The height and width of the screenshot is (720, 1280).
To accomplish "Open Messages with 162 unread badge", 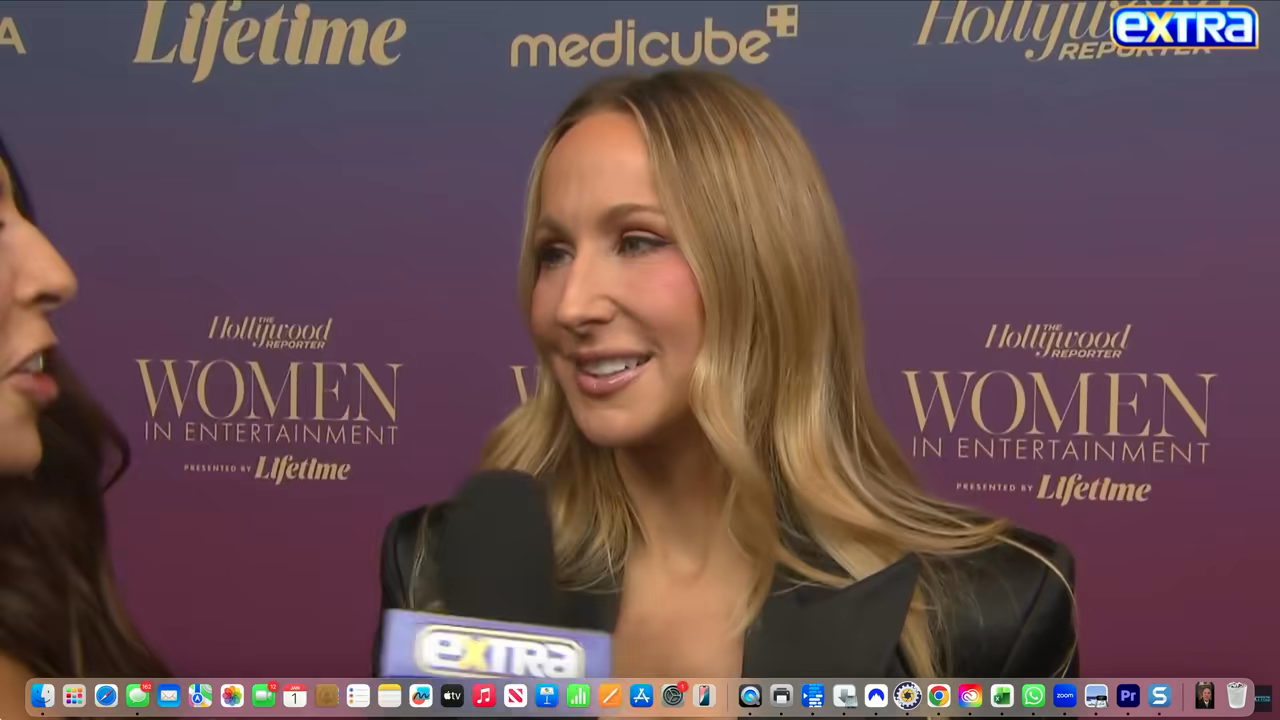I will (x=137, y=696).
